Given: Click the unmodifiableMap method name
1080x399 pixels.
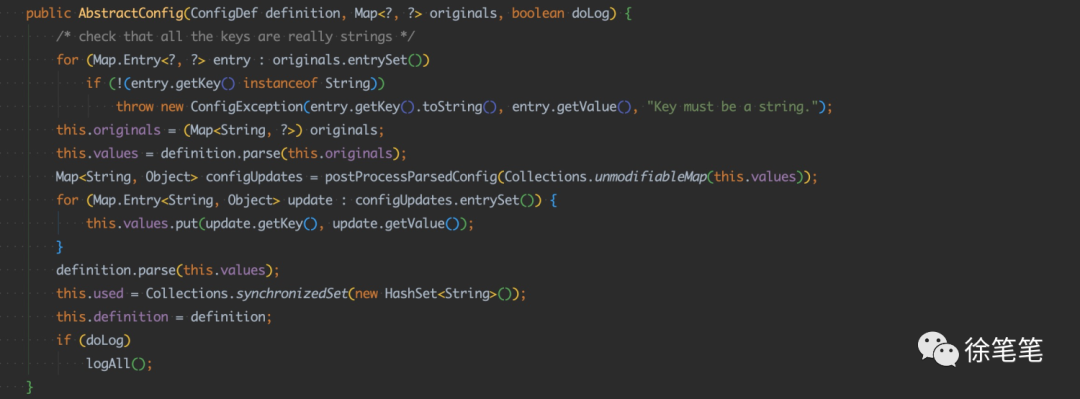Looking at the screenshot, I should (x=649, y=176).
